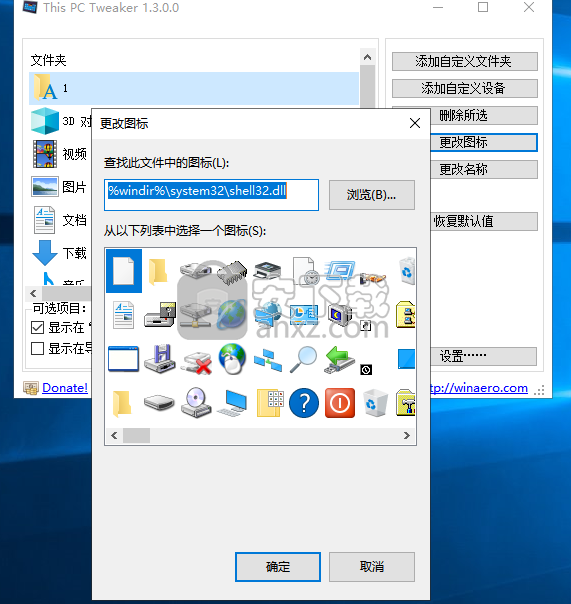Select the 图片 folder item

click(60, 187)
